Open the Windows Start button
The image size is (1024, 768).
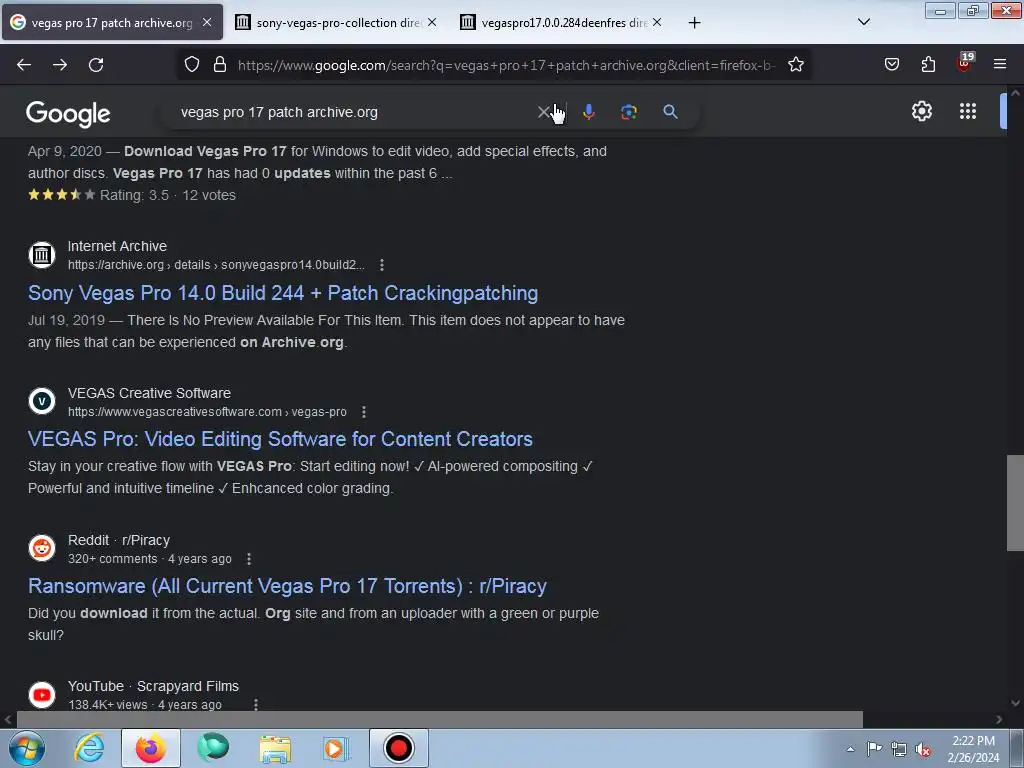[x=26, y=748]
